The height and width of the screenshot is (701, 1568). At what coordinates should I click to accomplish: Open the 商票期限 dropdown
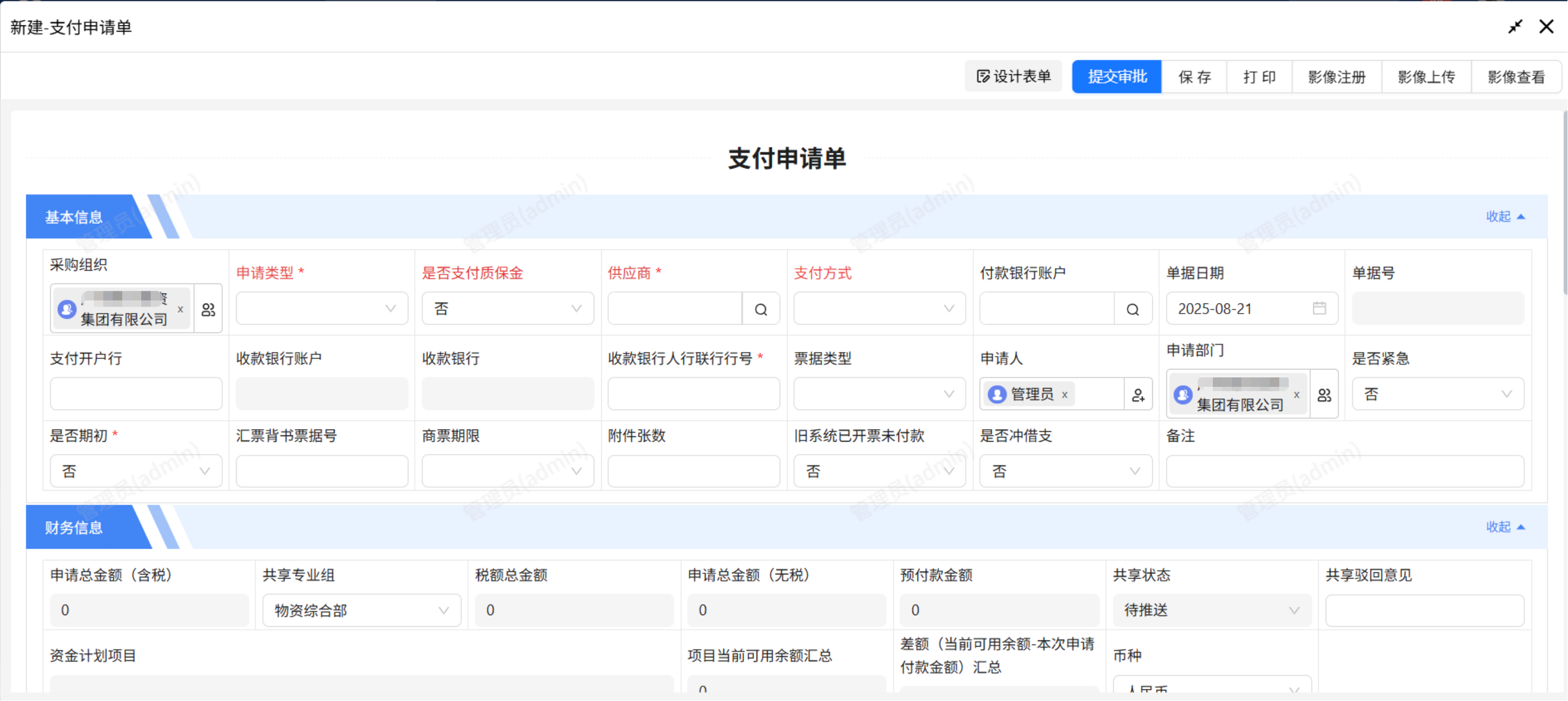(x=508, y=471)
